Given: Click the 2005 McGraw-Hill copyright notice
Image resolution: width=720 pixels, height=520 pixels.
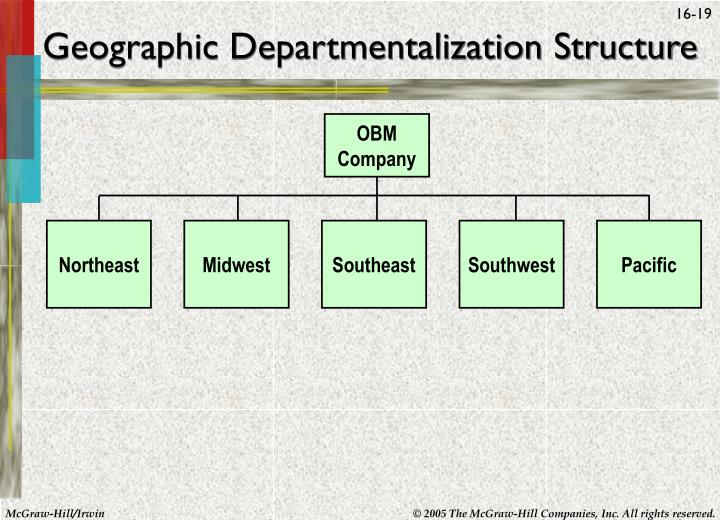Looking at the screenshot, I should (x=564, y=513).
